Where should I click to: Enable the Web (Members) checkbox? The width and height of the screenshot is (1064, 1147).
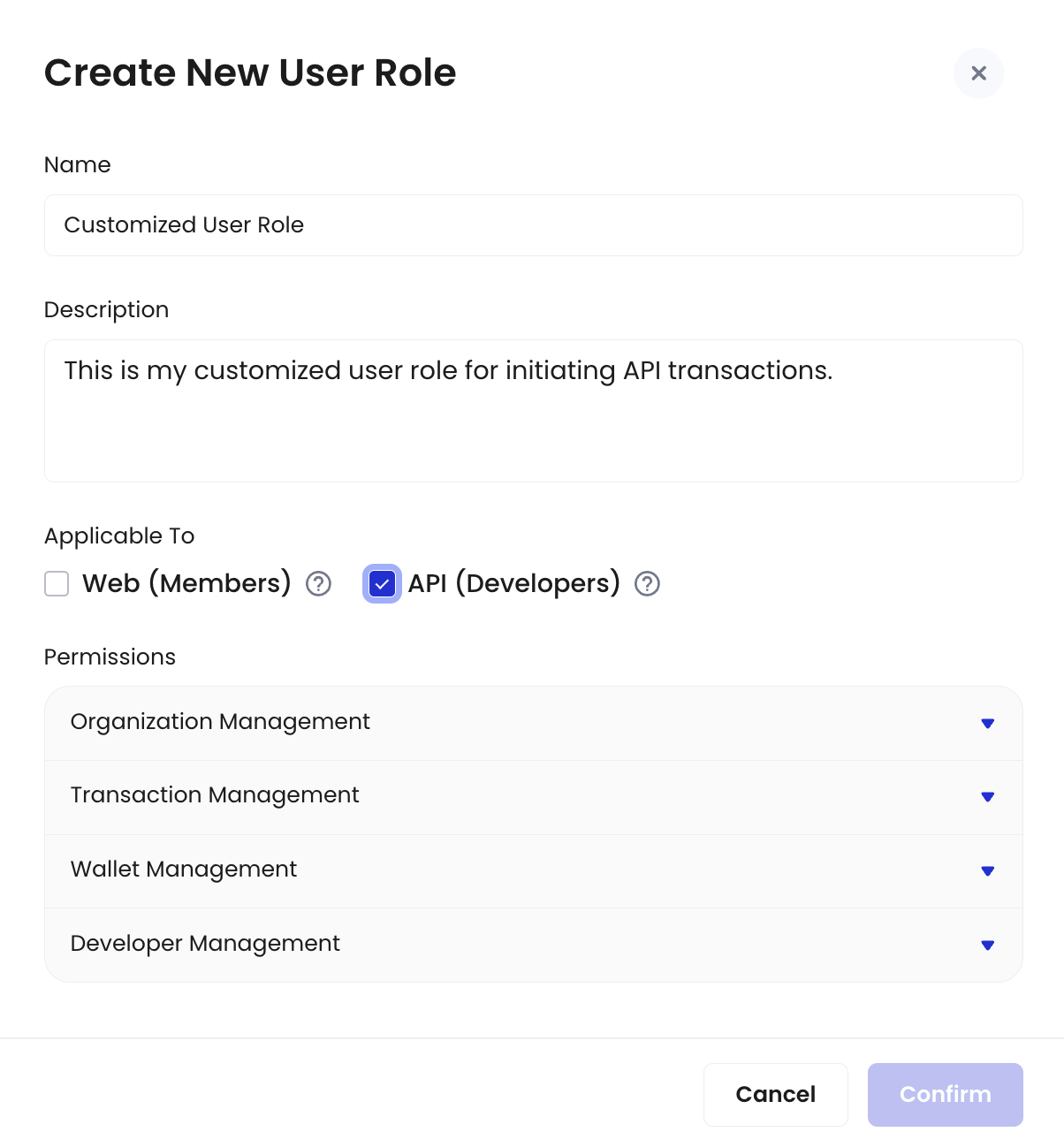pos(57,584)
